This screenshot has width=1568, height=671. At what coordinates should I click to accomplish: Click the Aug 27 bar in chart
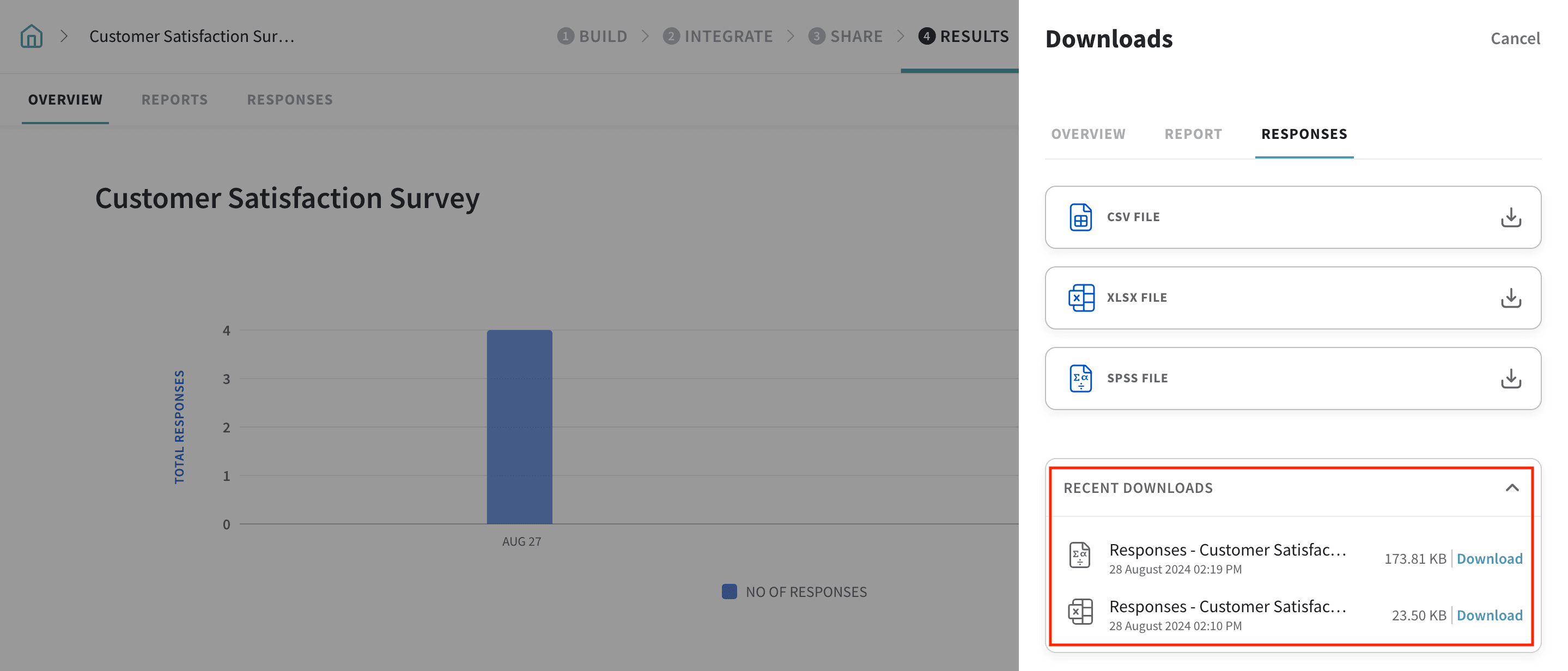(x=519, y=426)
